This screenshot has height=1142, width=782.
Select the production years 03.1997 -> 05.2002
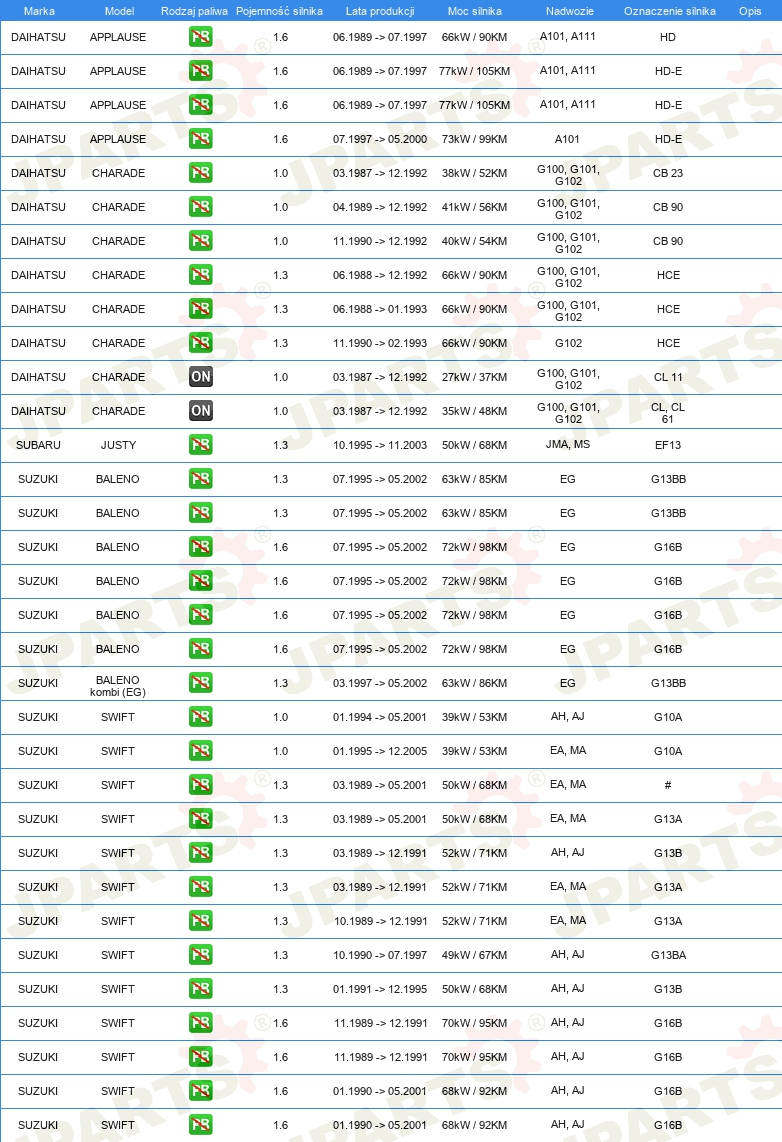pyautogui.click(x=380, y=683)
